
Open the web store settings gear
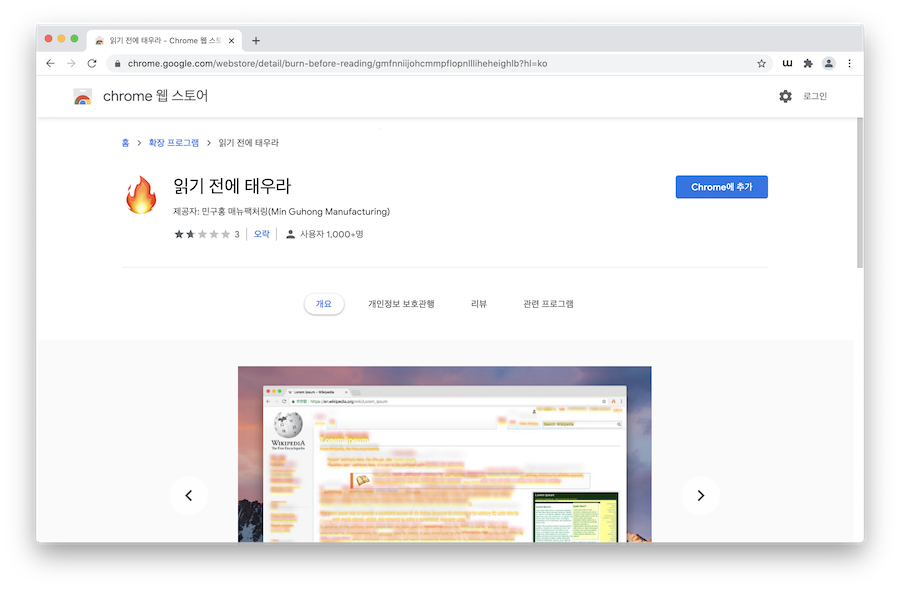pyautogui.click(x=785, y=96)
